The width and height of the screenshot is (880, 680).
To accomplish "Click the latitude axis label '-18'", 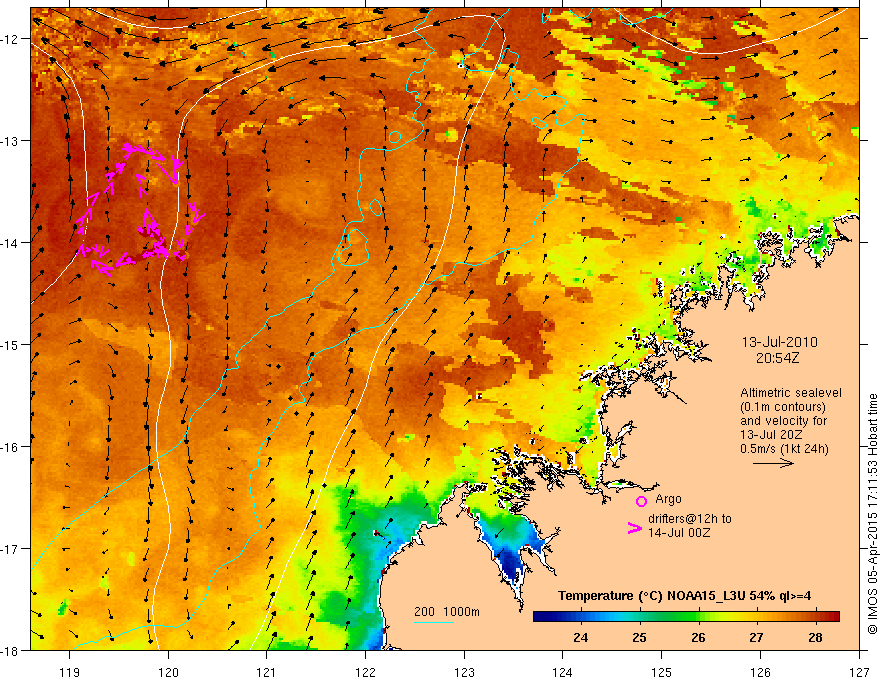I will [10, 650].
